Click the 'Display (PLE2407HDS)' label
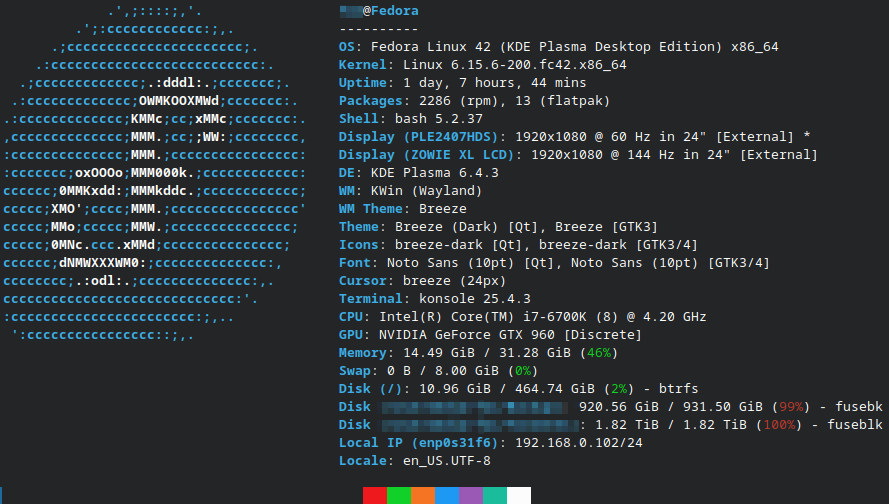889x504 pixels. point(418,137)
